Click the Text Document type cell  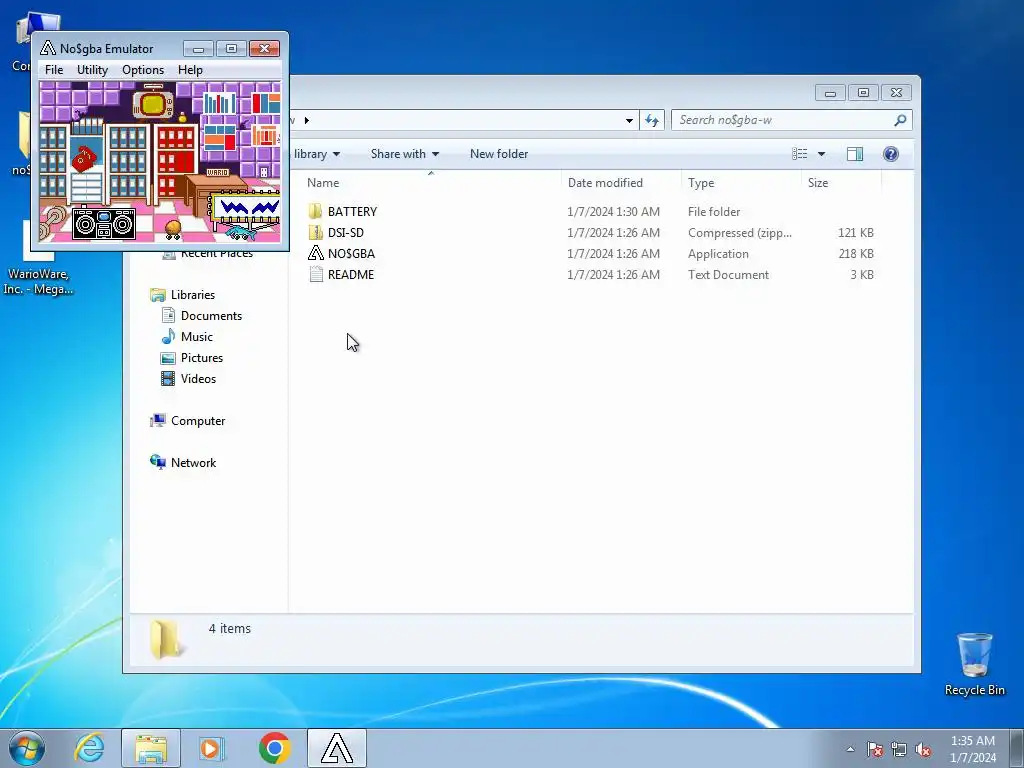click(x=728, y=275)
